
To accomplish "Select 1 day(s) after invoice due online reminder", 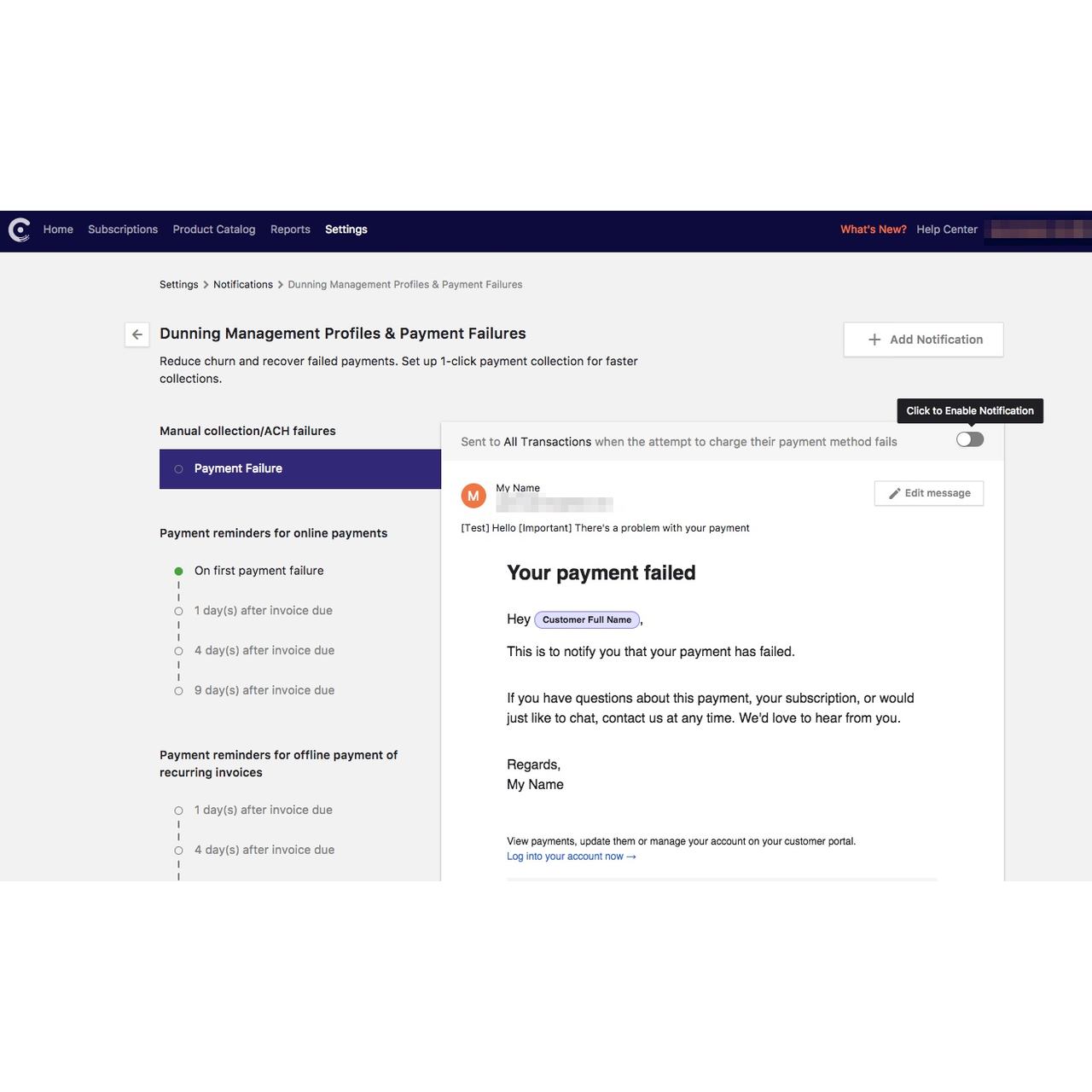I will click(263, 611).
